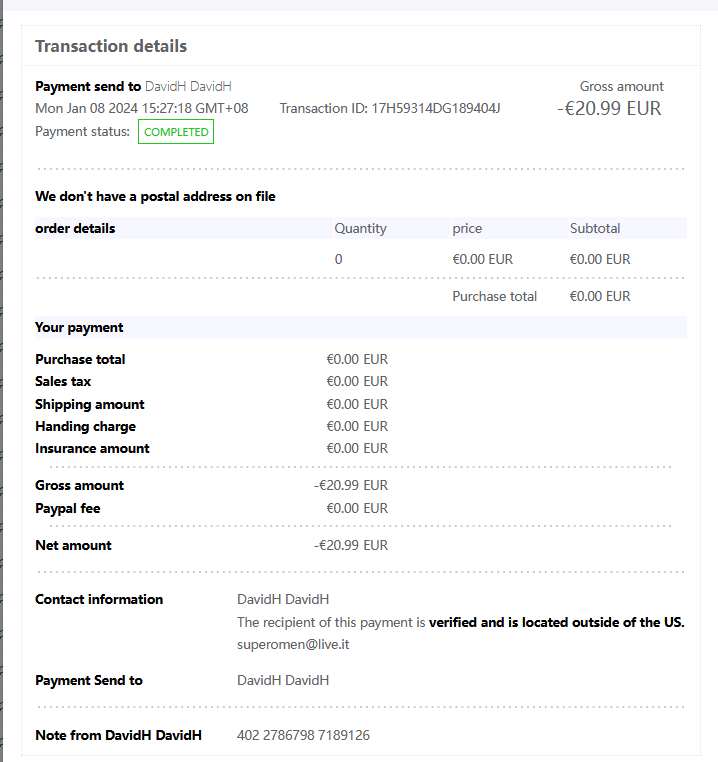
Task: Click the Net amount value -€20.99 EUR
Action: pyautogui.click(x=351, y=545)
